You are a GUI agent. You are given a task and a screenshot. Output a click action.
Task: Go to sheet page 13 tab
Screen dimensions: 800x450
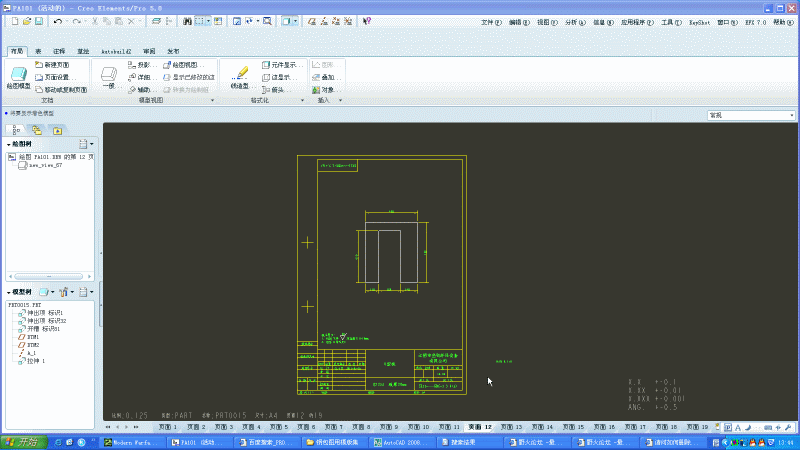(x=511, y=427)
